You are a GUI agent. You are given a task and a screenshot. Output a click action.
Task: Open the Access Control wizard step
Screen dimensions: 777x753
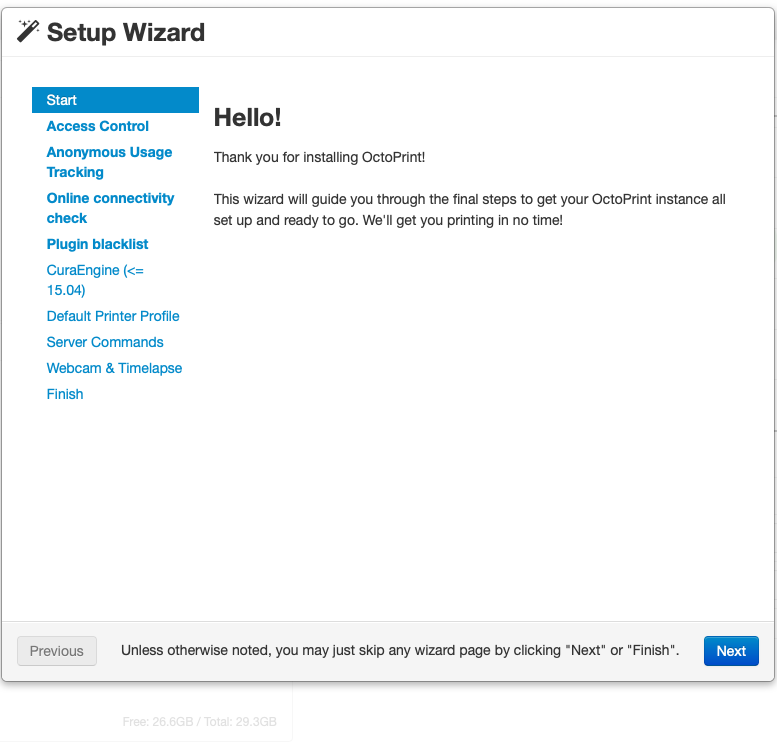point(98,126)
